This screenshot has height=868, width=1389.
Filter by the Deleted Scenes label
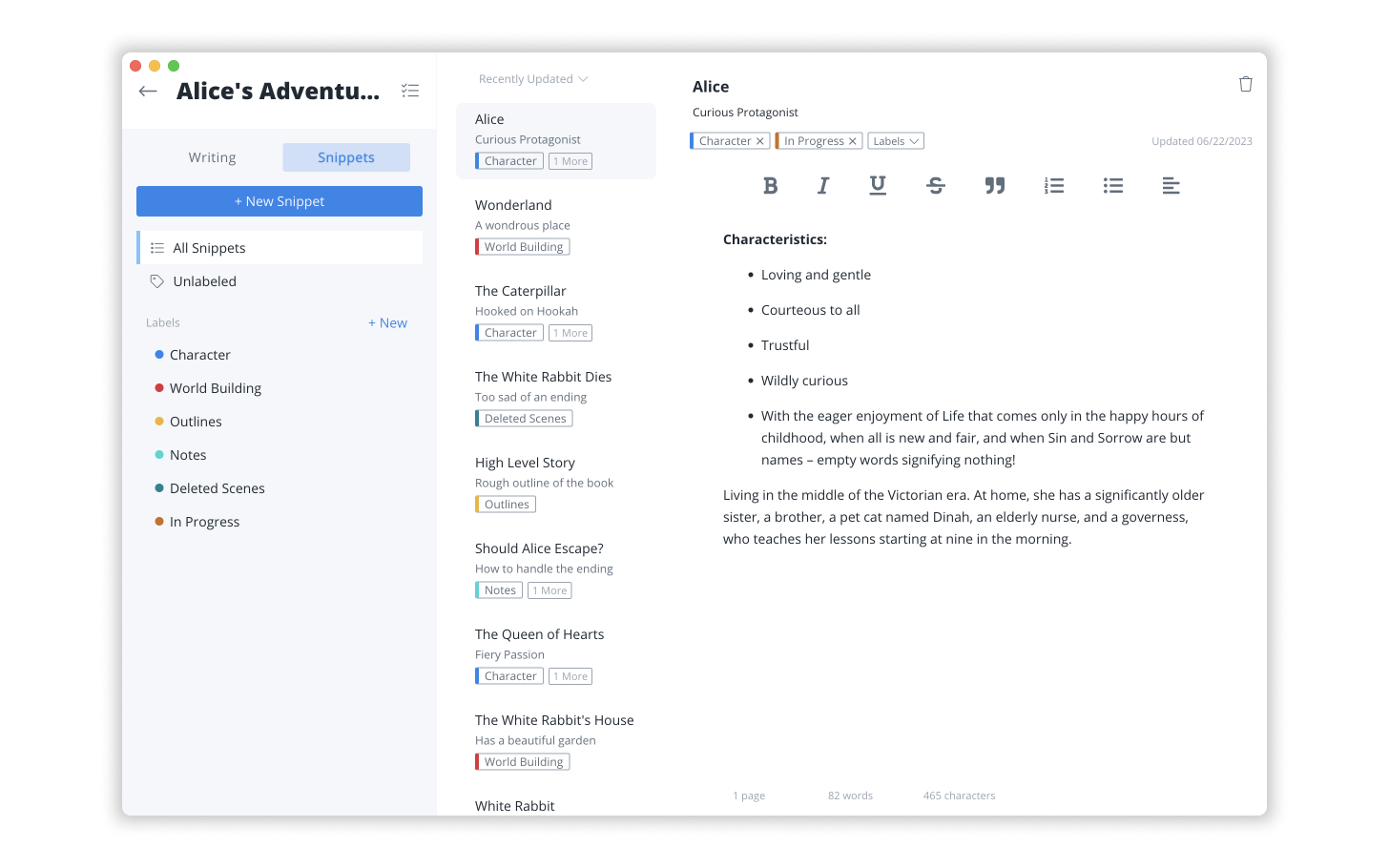[210, 488]
